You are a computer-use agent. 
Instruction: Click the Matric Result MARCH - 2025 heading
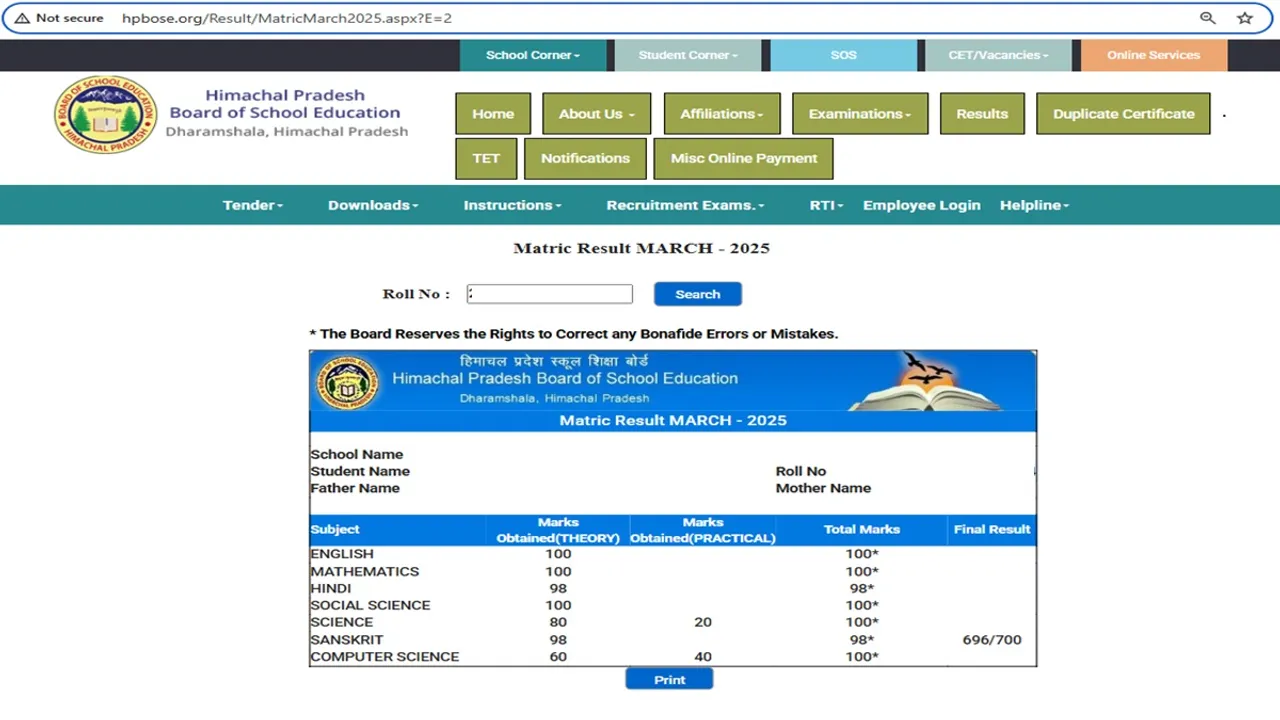(641, 248)
